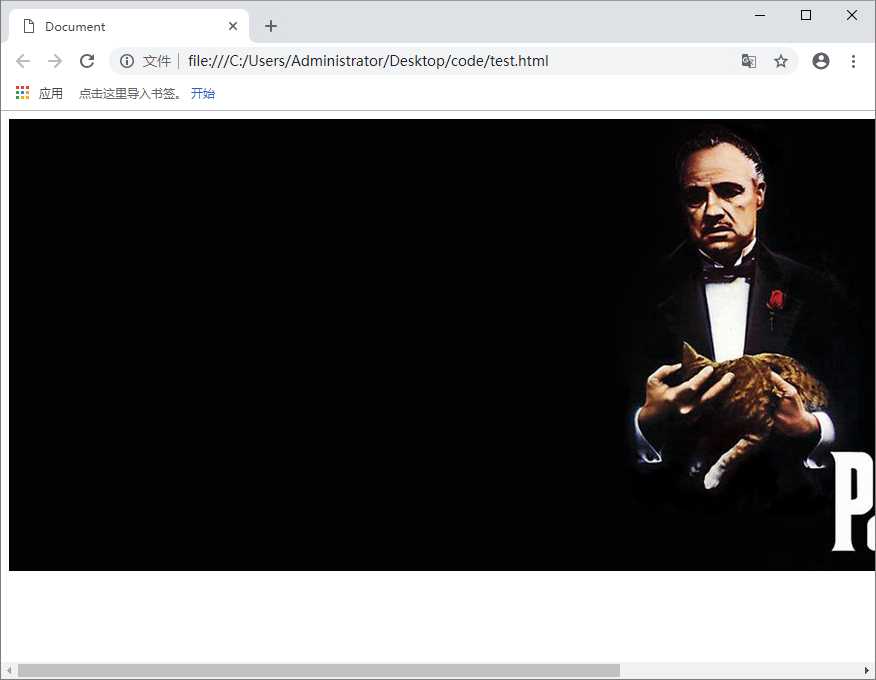This screenshot has width=876, height=680.
Task: Click the scrollbar right arrow
Action: 867,670
